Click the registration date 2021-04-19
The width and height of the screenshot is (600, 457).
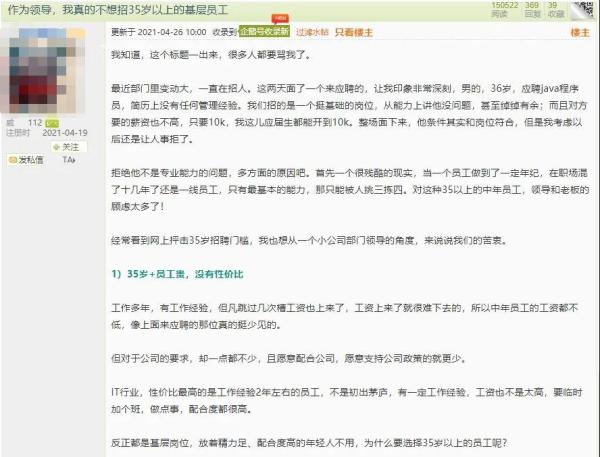65,133
